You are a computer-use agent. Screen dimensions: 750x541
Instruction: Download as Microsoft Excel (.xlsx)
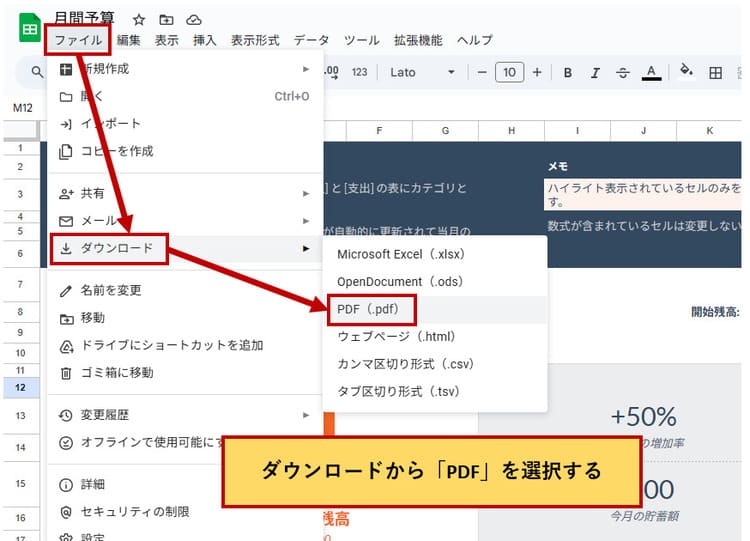coord(435,254)
